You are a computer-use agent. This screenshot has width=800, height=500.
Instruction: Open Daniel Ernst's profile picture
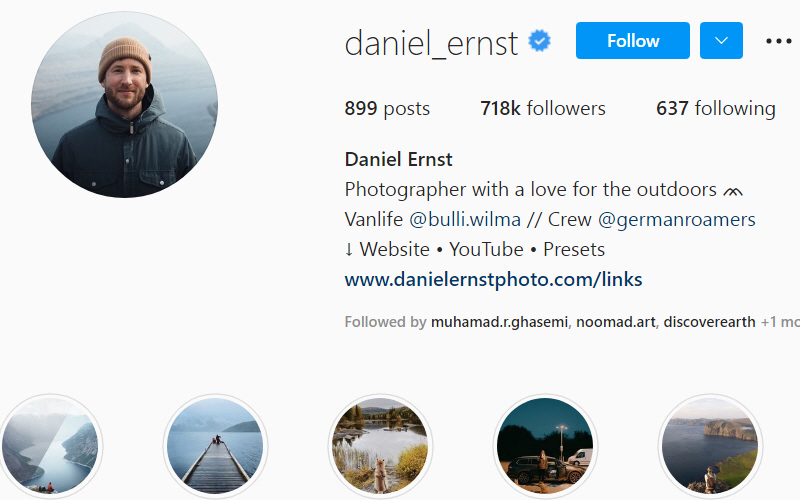click(124, 104)
